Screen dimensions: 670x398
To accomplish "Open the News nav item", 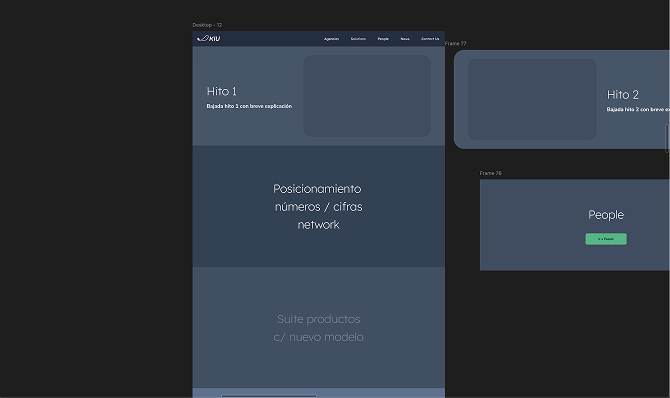I will click(405, 39).
